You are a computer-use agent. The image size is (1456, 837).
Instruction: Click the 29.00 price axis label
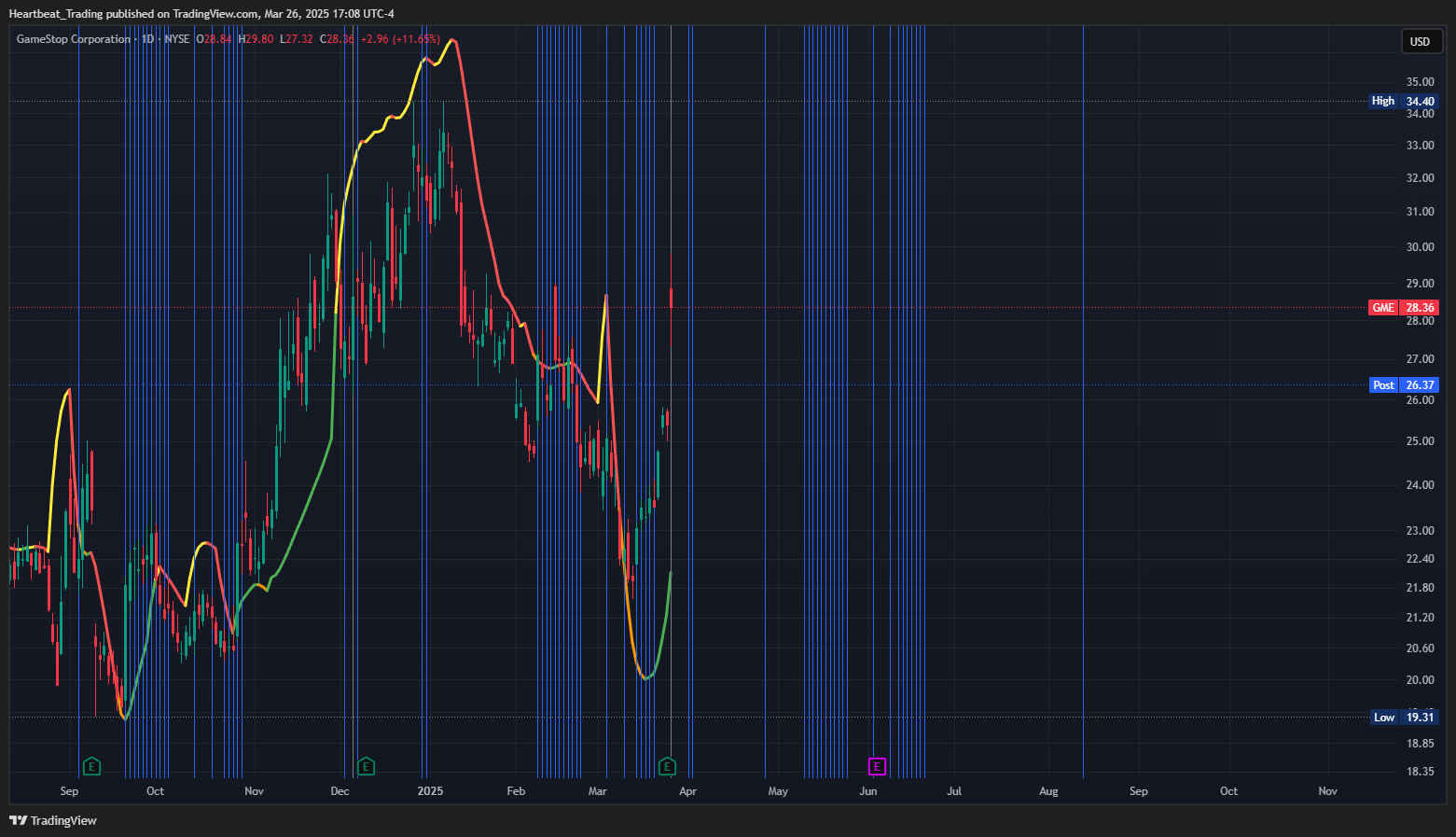click(x=1421, y=284)
